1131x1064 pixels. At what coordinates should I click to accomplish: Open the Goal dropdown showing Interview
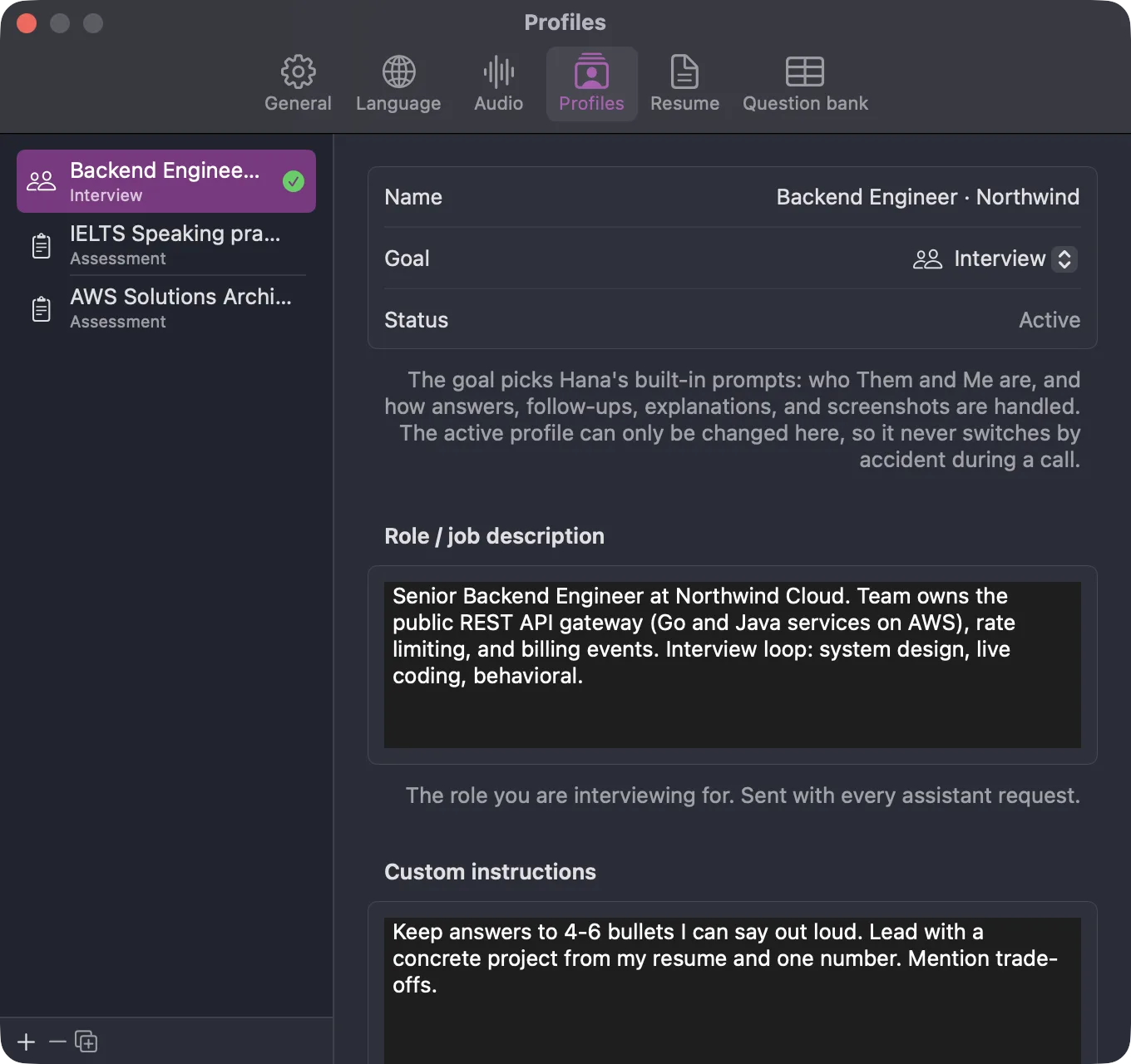(x=995, y=259)
